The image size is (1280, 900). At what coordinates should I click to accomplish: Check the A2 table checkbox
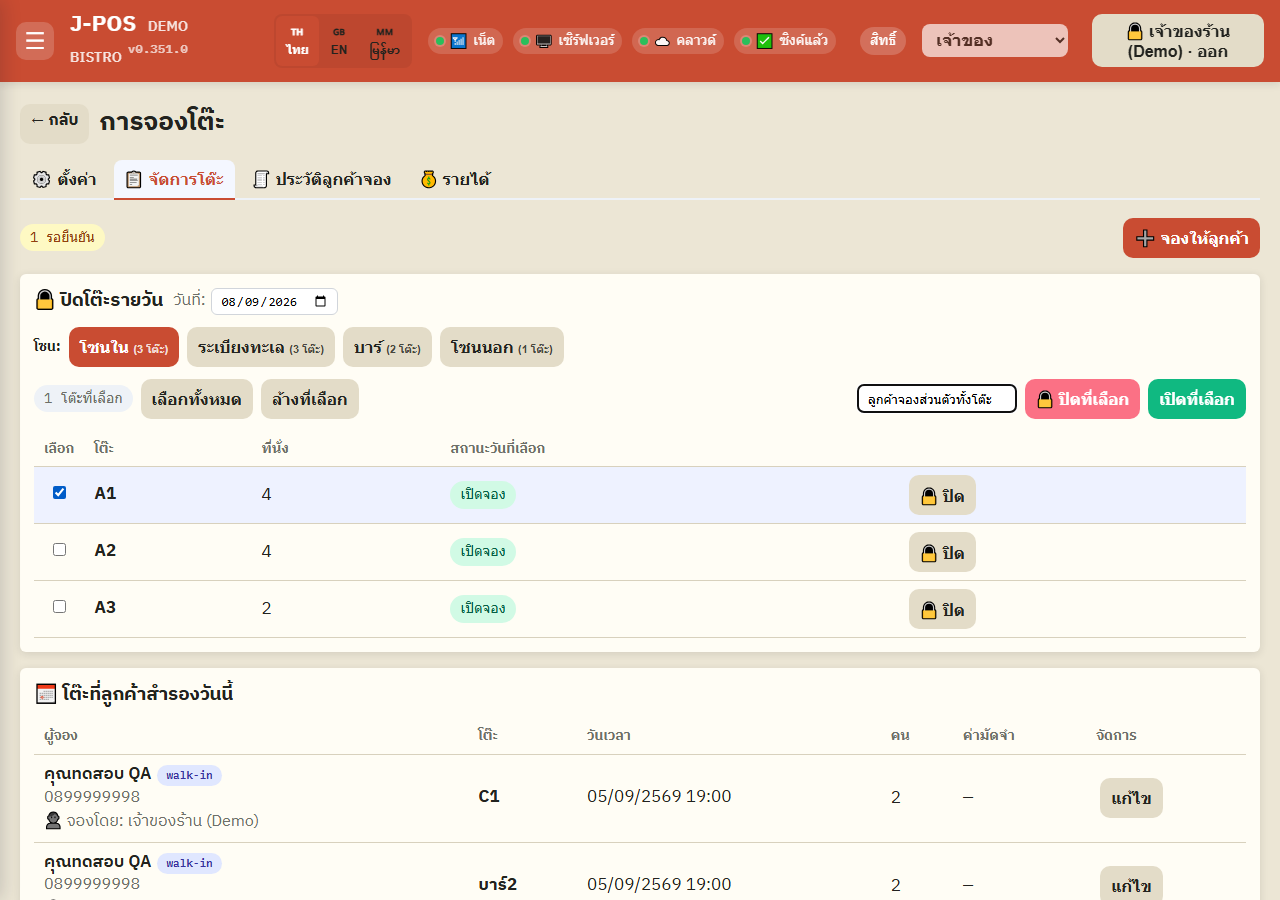(59, 550)
